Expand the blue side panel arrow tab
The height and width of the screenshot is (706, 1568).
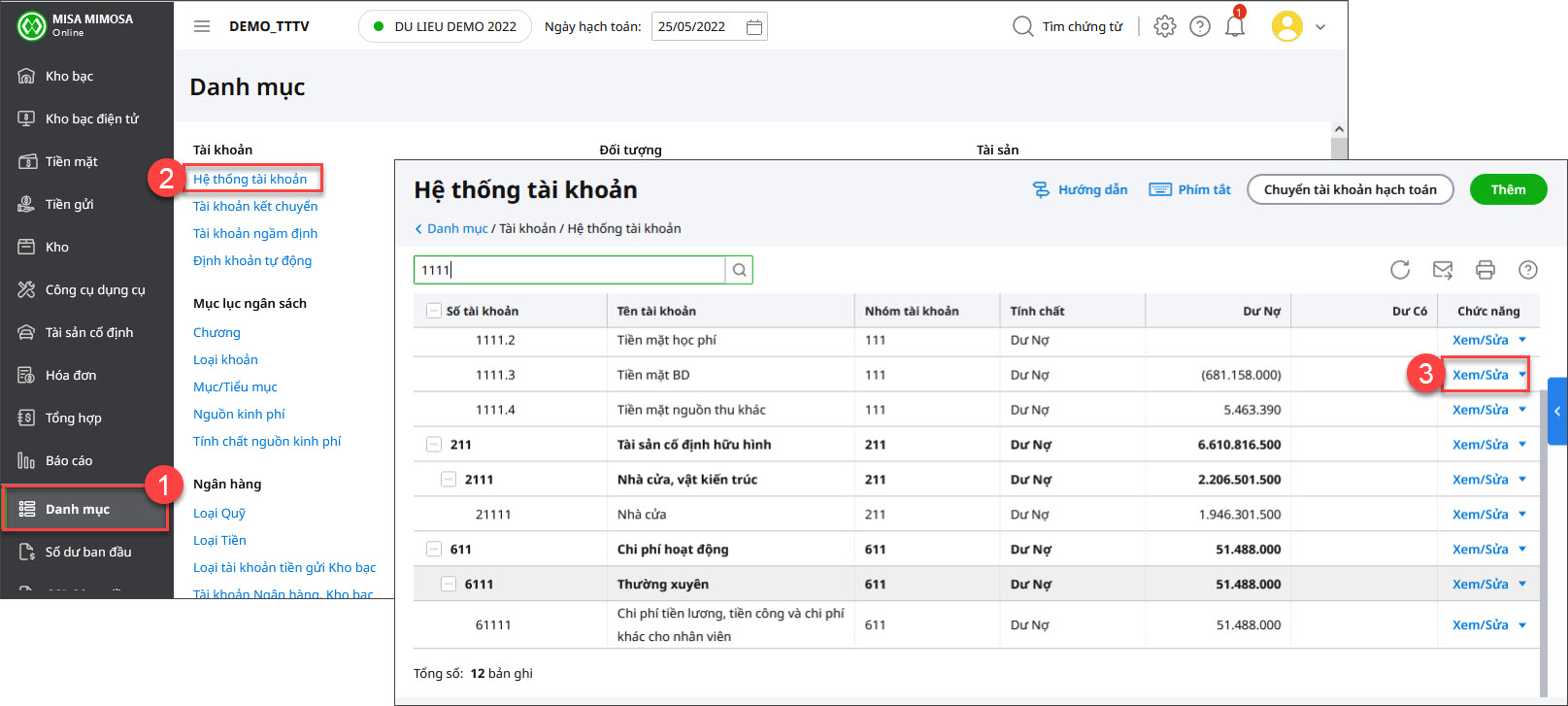pos(1557,411)
